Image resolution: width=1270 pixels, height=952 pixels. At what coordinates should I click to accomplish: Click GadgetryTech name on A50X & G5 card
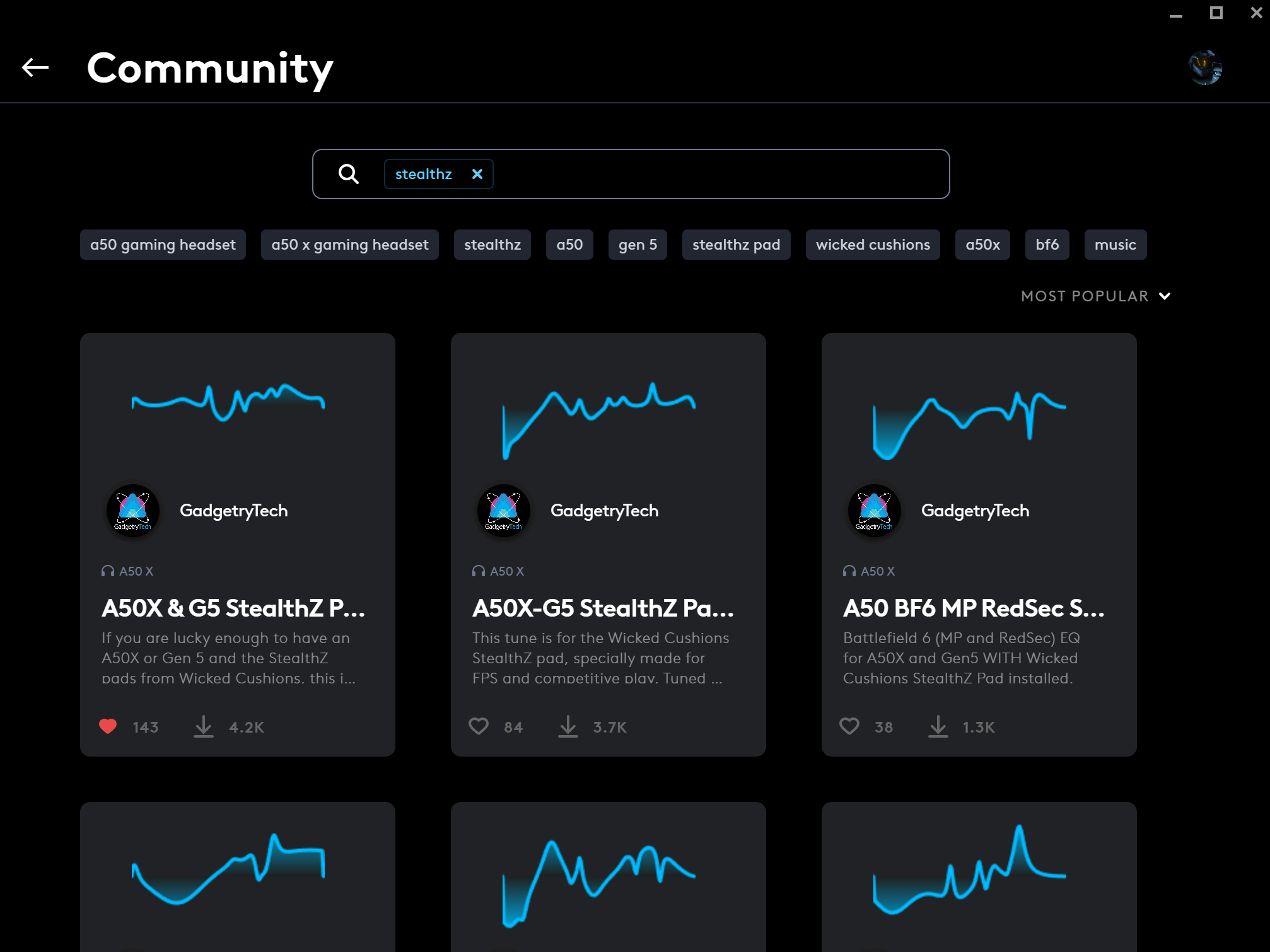pos(234,511)
